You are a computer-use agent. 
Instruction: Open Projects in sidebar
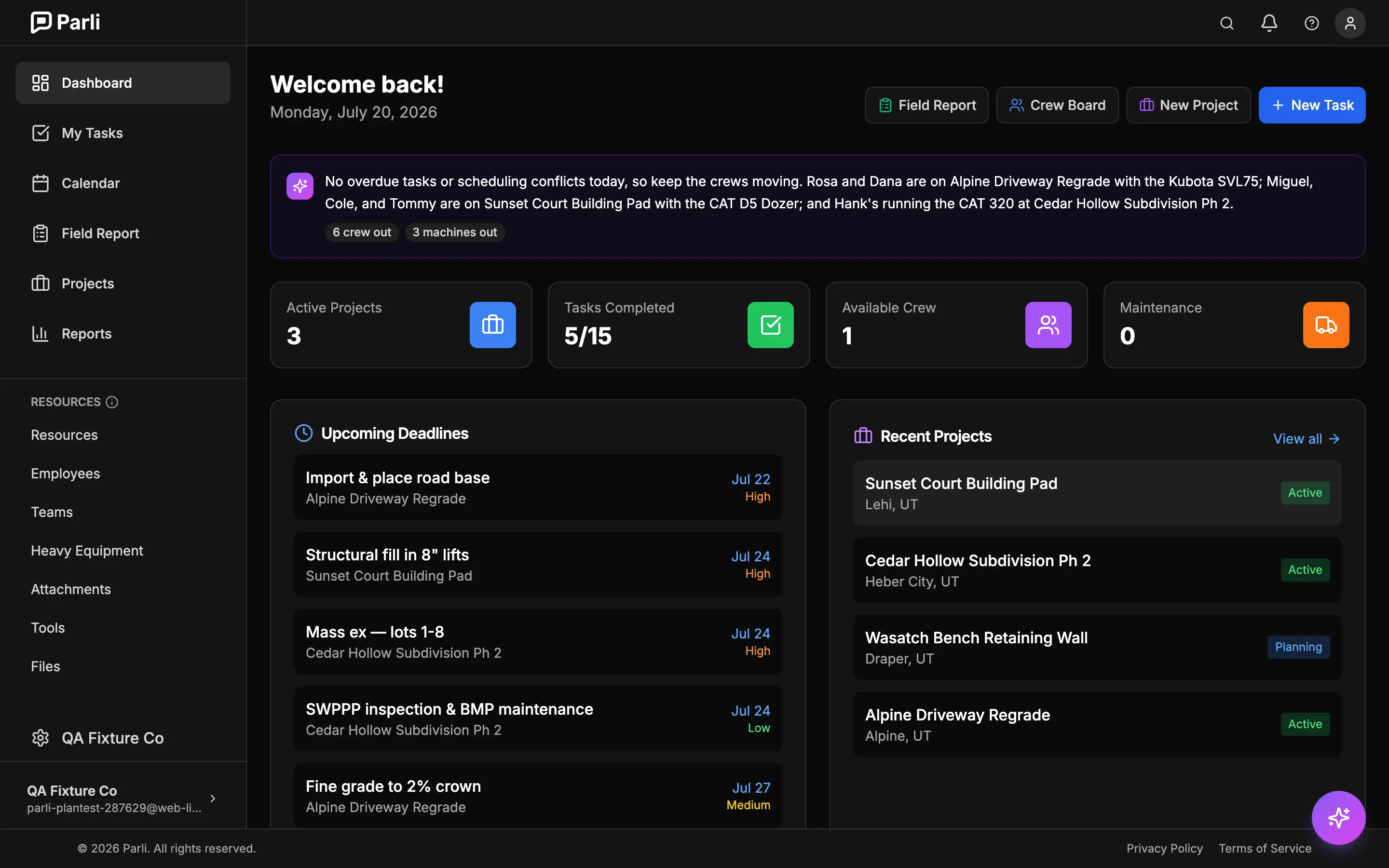point(123,284)
